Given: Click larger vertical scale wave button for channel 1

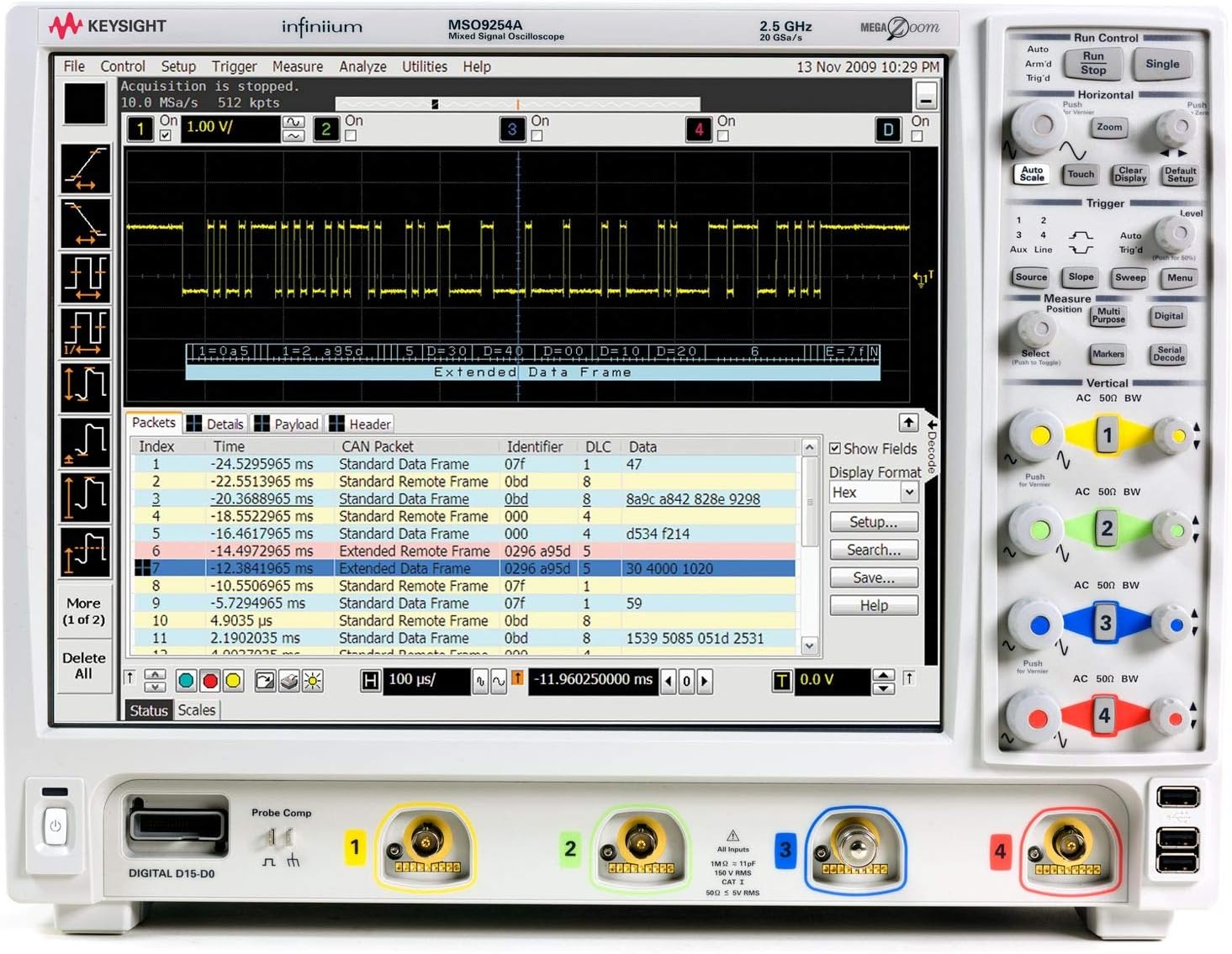Looking at the screenshot, I should point(293,123).
